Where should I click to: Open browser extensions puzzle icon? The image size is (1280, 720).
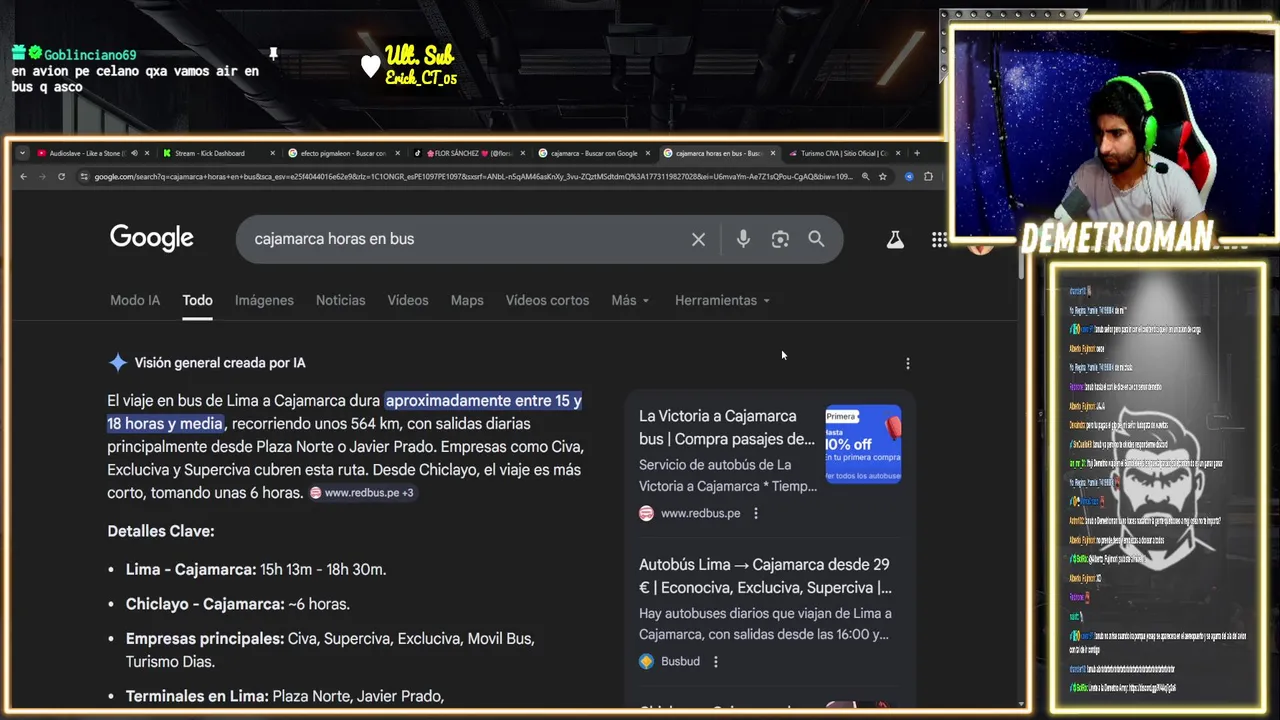point(929,177)
